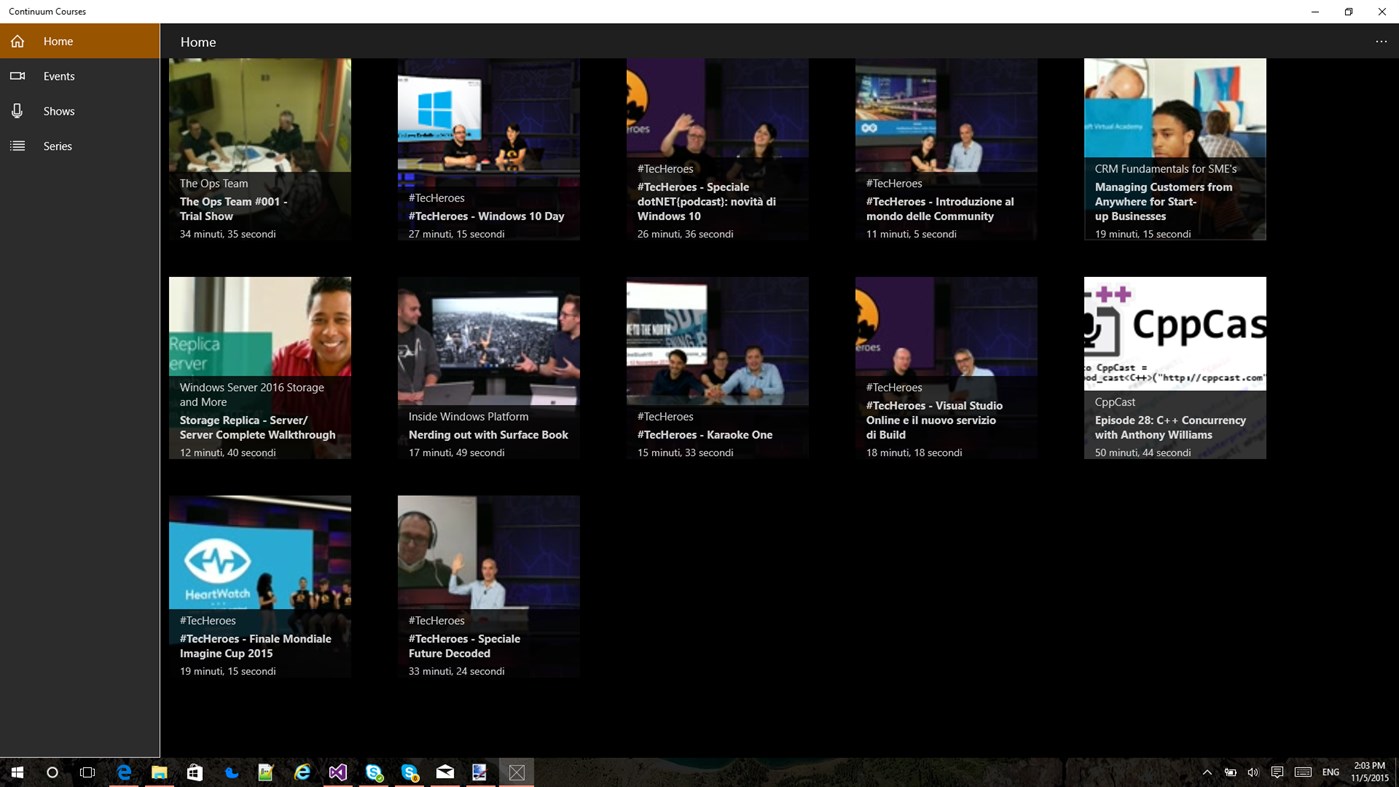The height and width of the screenshot is (787, 1399).
Task: Open The Ops Team #001 Trial Show video
Action: [260, 149]
